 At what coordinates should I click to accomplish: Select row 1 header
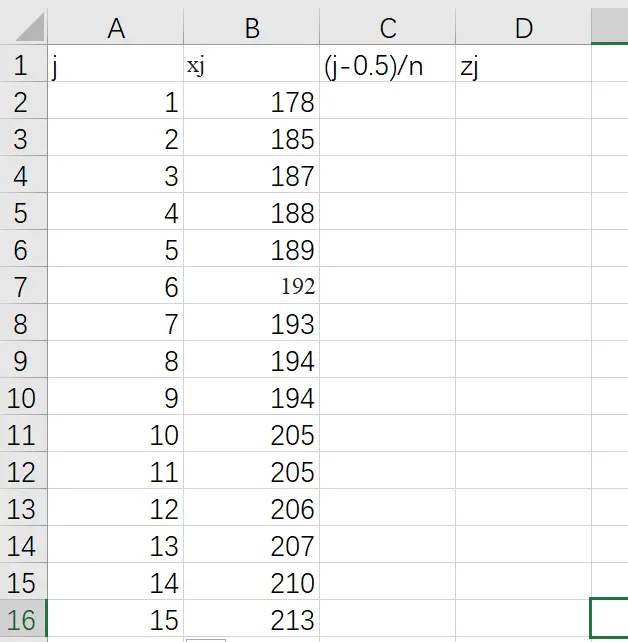coord(23,63)
